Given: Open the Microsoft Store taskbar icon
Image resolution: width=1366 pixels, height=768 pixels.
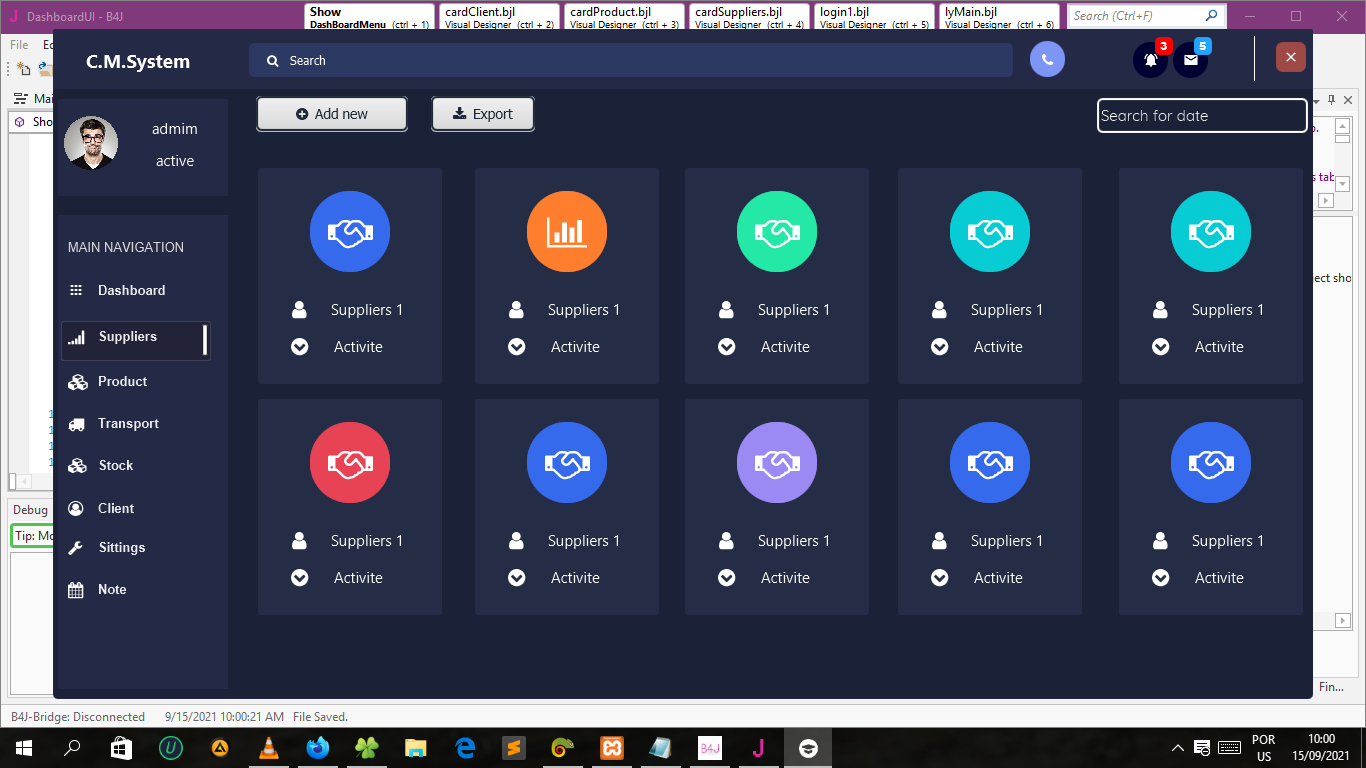Looking at the screenshot, I should (121, 748).
